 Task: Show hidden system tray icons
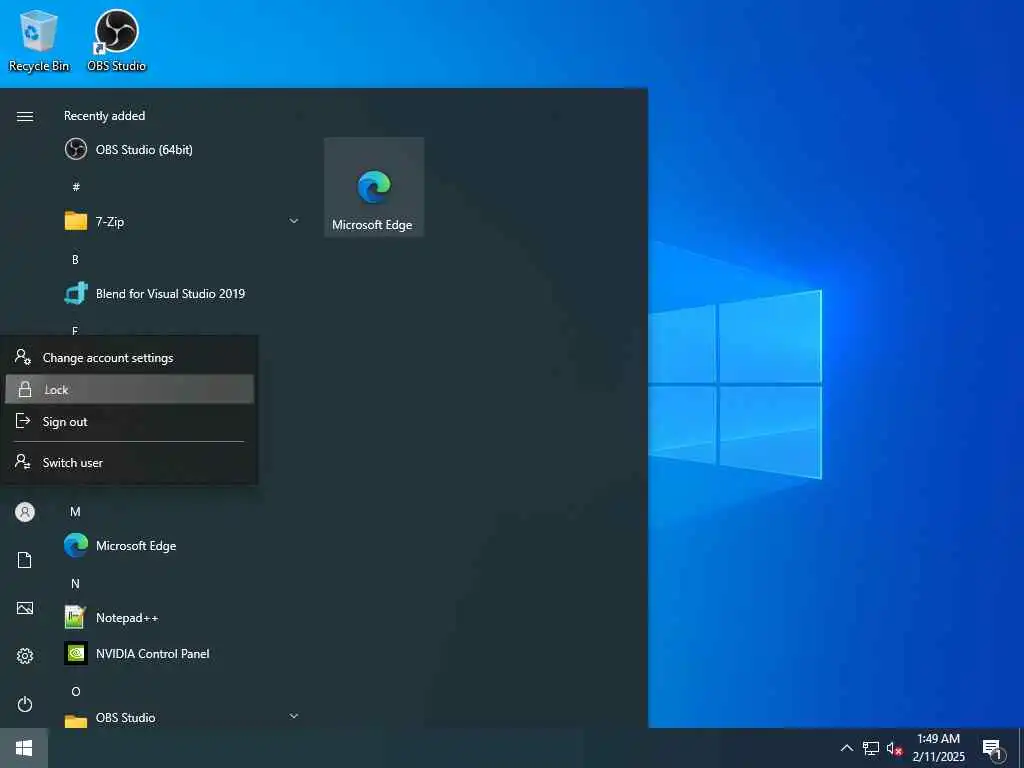846,748
